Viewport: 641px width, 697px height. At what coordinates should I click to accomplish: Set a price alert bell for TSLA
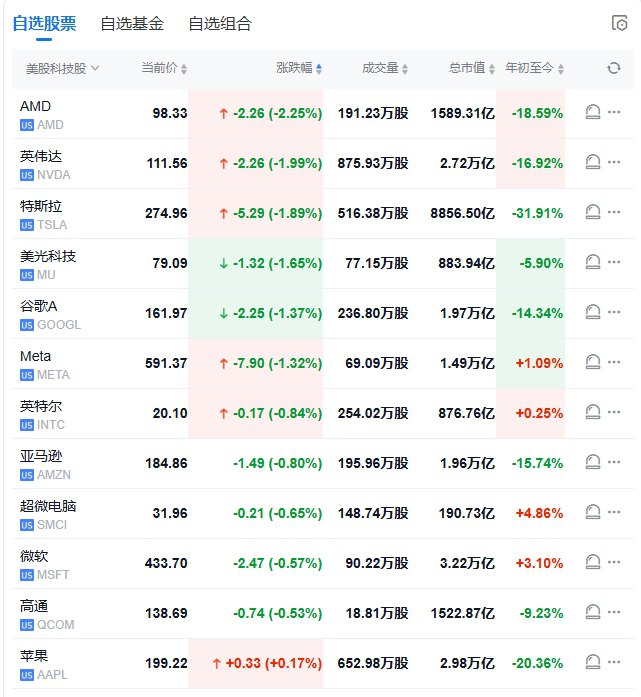pos(593,212)
